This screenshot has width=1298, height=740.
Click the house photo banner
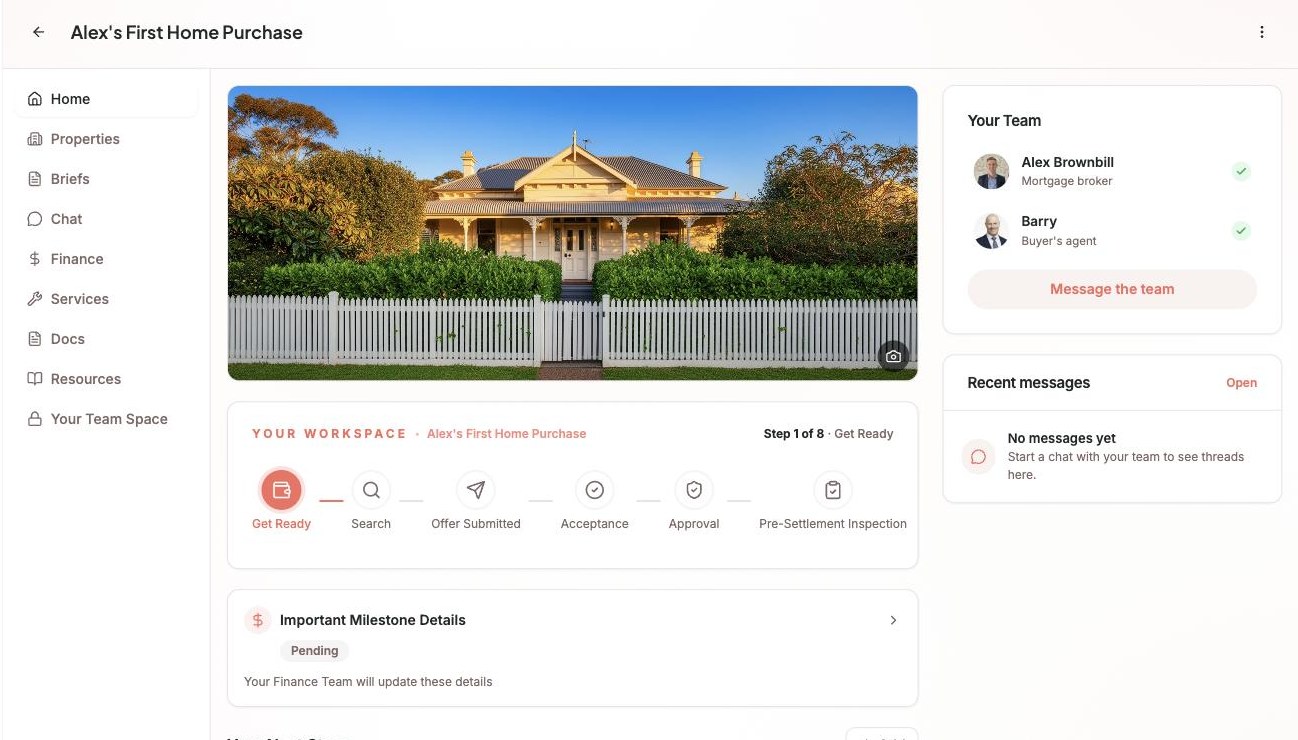572,233
